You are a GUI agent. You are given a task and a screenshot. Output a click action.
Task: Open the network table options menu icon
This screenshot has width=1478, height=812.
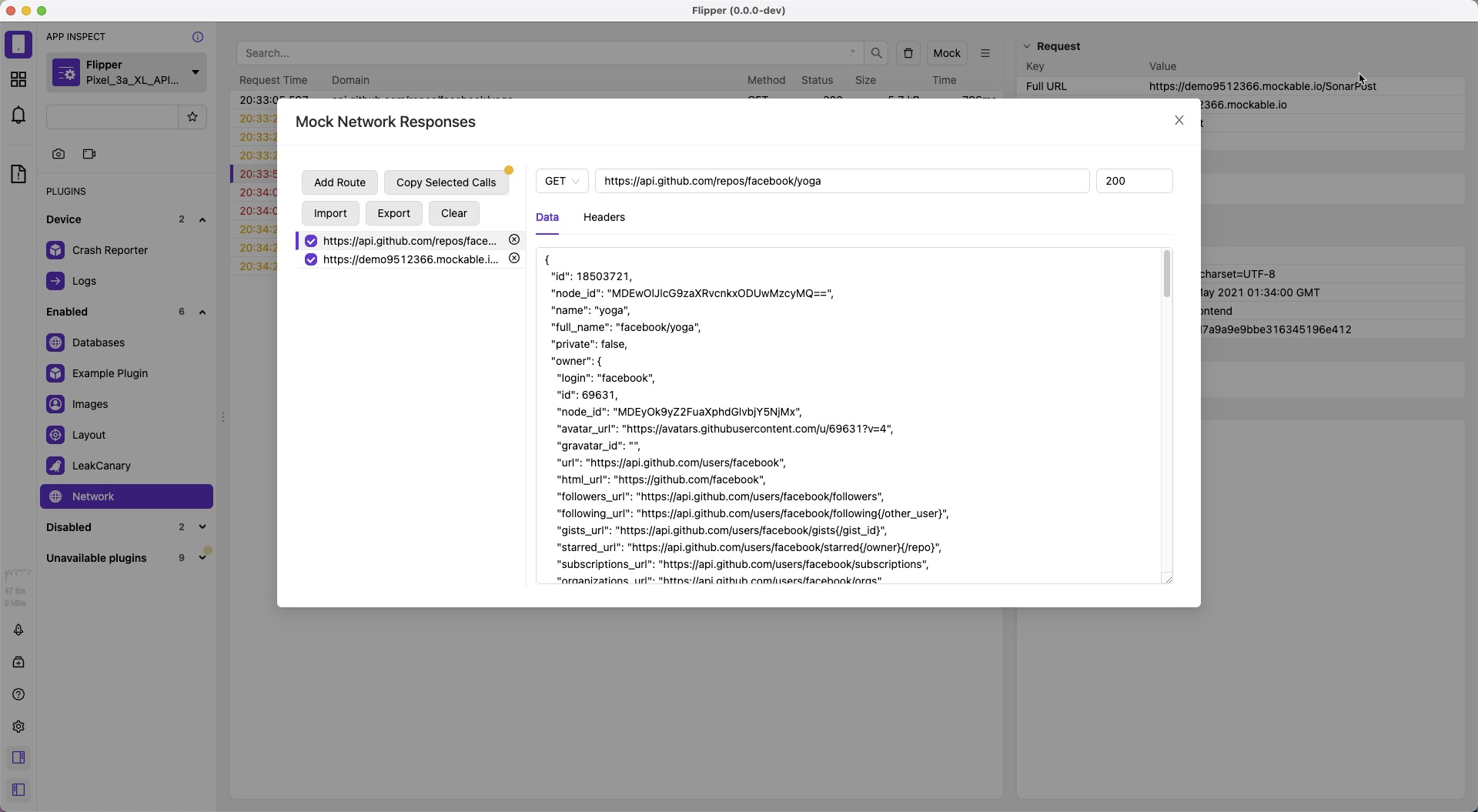pos(985,53)
